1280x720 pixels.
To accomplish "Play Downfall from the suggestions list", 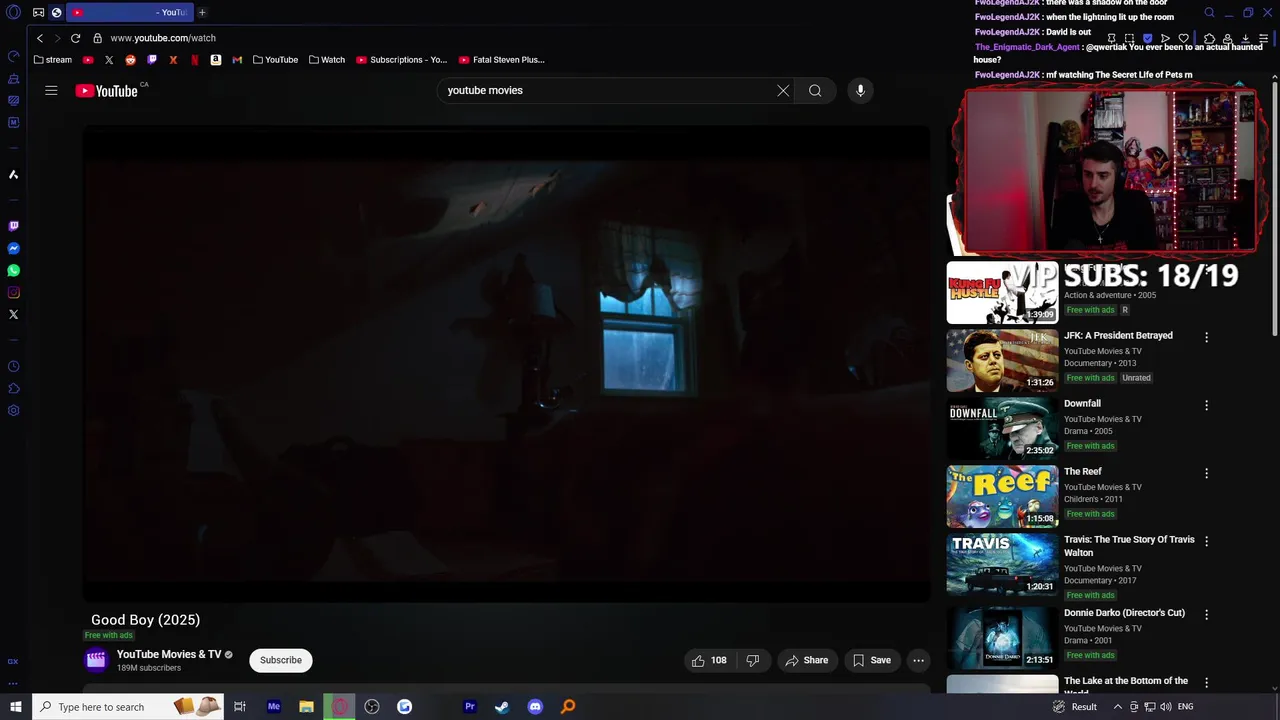I will pos(1002,428).
